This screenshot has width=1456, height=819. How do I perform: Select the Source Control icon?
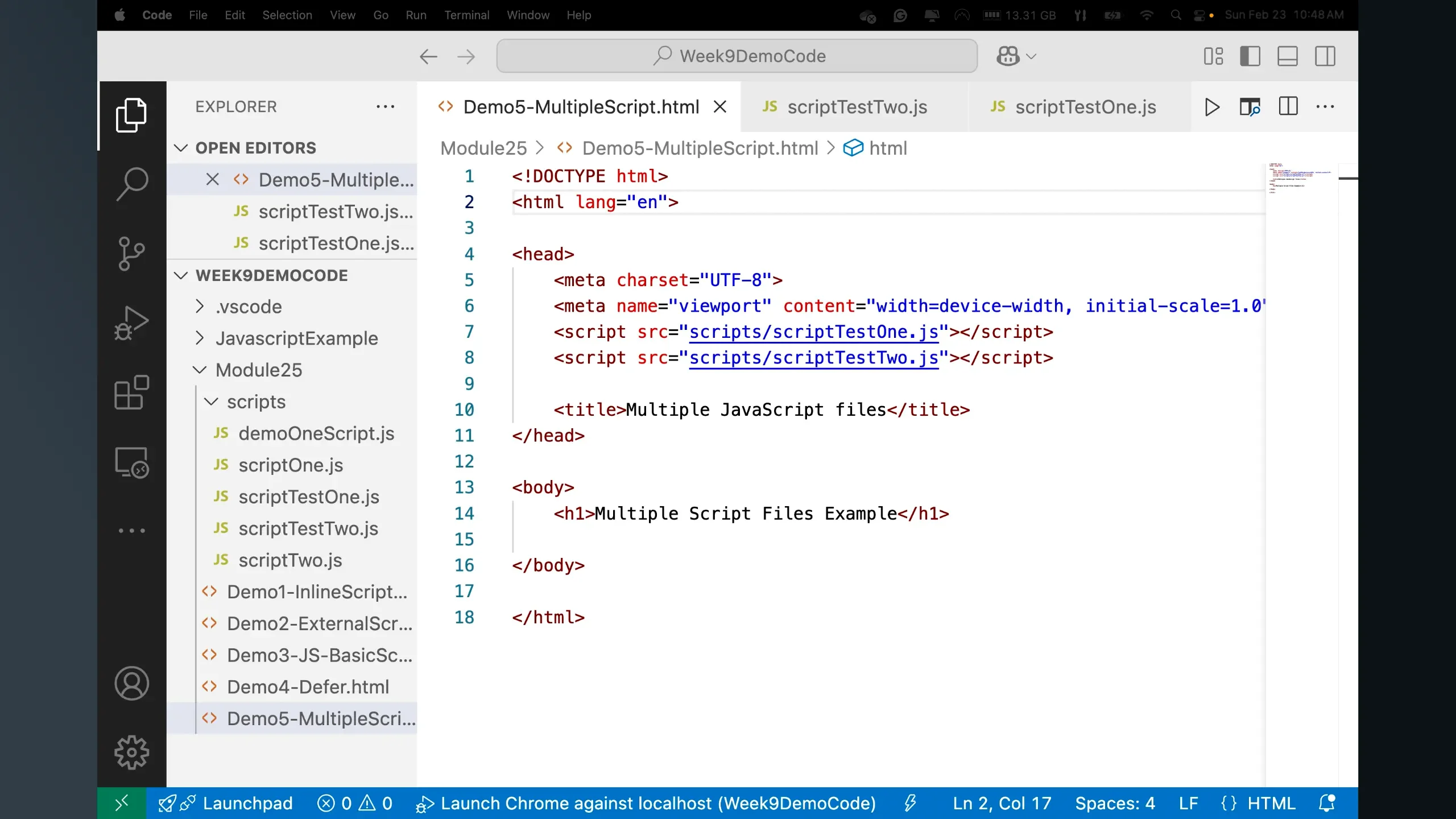pyautogui.click(x=131, y=253)
